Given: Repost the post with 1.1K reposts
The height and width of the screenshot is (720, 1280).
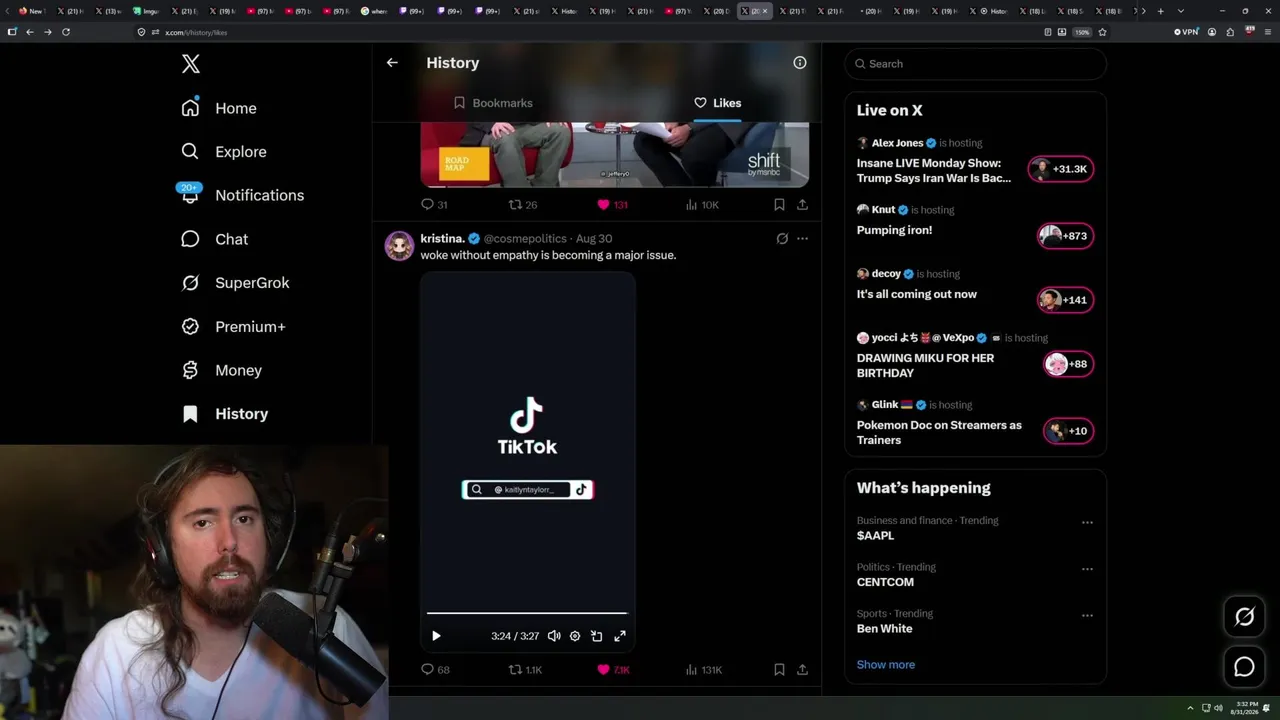Looking at the screenshot, I should click(x=525, y=670).
